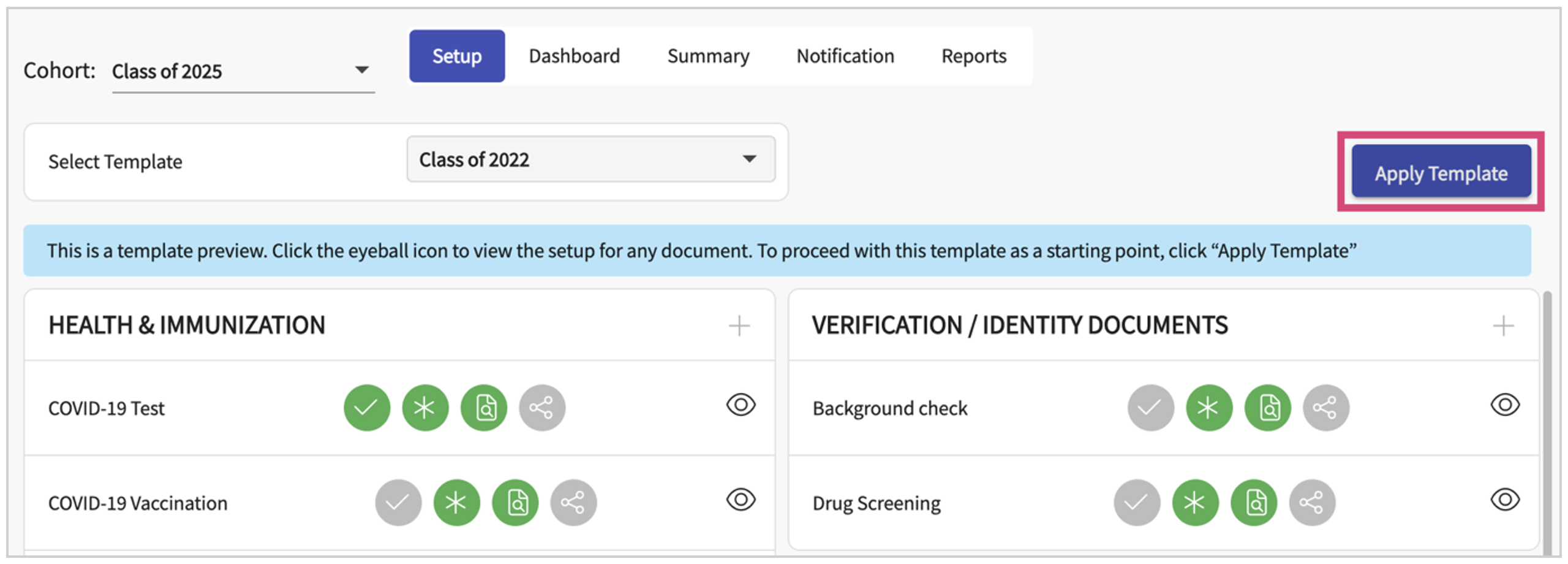Click the eyeball icon for Drug Screening

pyautogui.click(x=1505, y=500)
